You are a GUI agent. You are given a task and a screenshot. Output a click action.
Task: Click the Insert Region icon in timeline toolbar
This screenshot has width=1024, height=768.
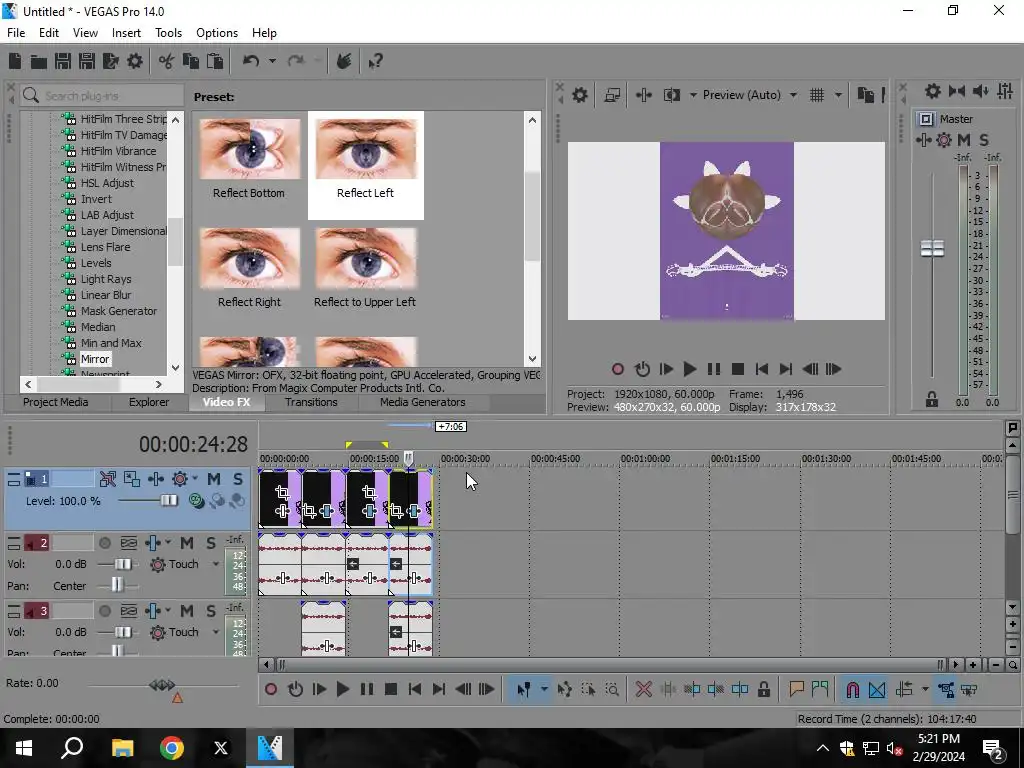click(x=820, y=689)
